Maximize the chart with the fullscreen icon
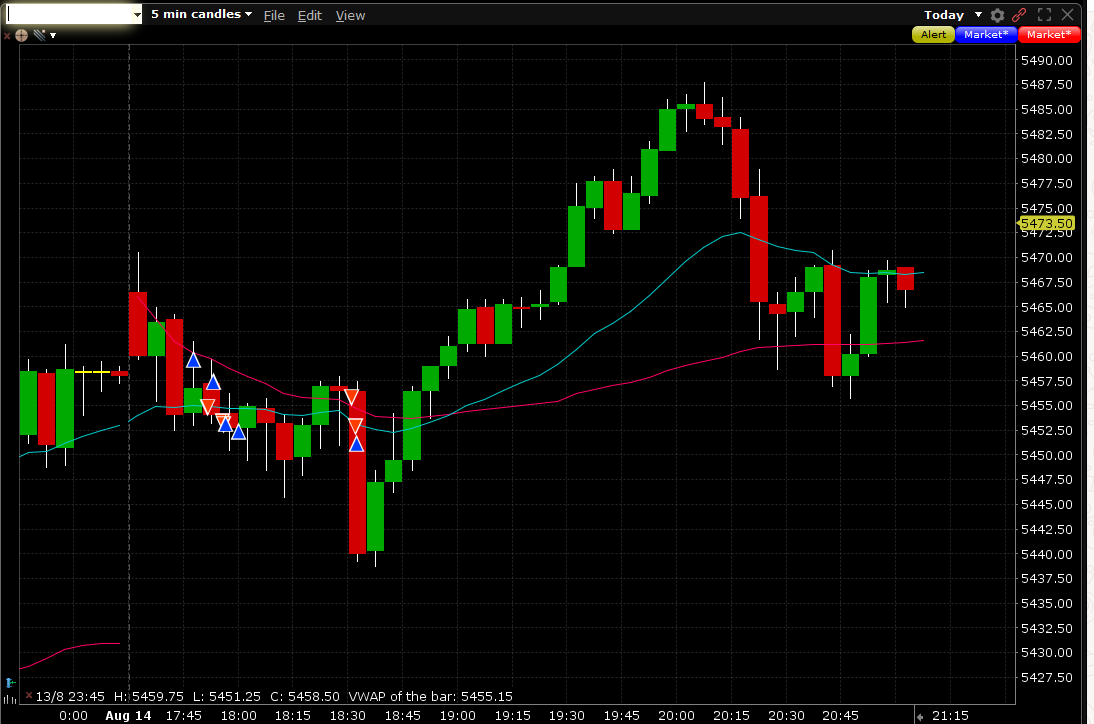1094x724 pixels. [x=1044, y=15]
